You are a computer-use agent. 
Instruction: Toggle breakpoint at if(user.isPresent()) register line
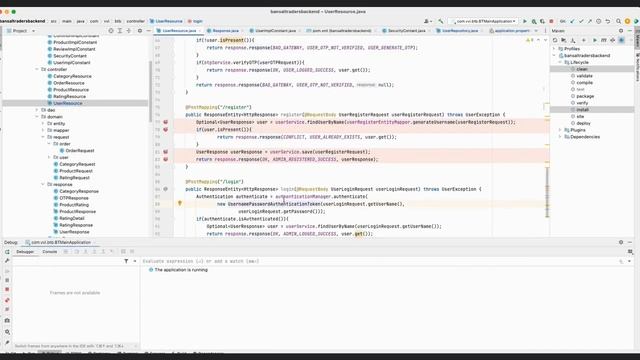166,129
